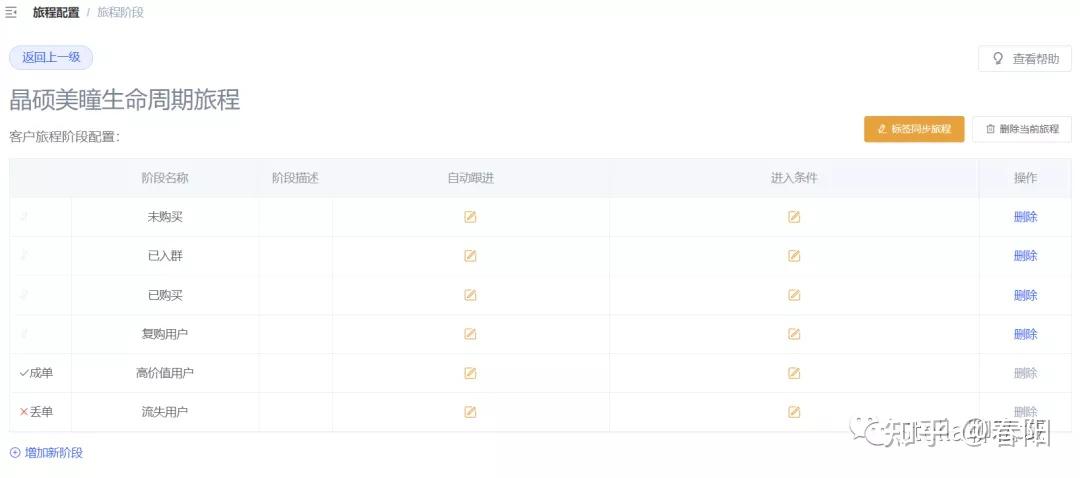Click the sidebar collapse menu icon
Viewport: 1080px width, 478px height.
click(x=11, y=13)
